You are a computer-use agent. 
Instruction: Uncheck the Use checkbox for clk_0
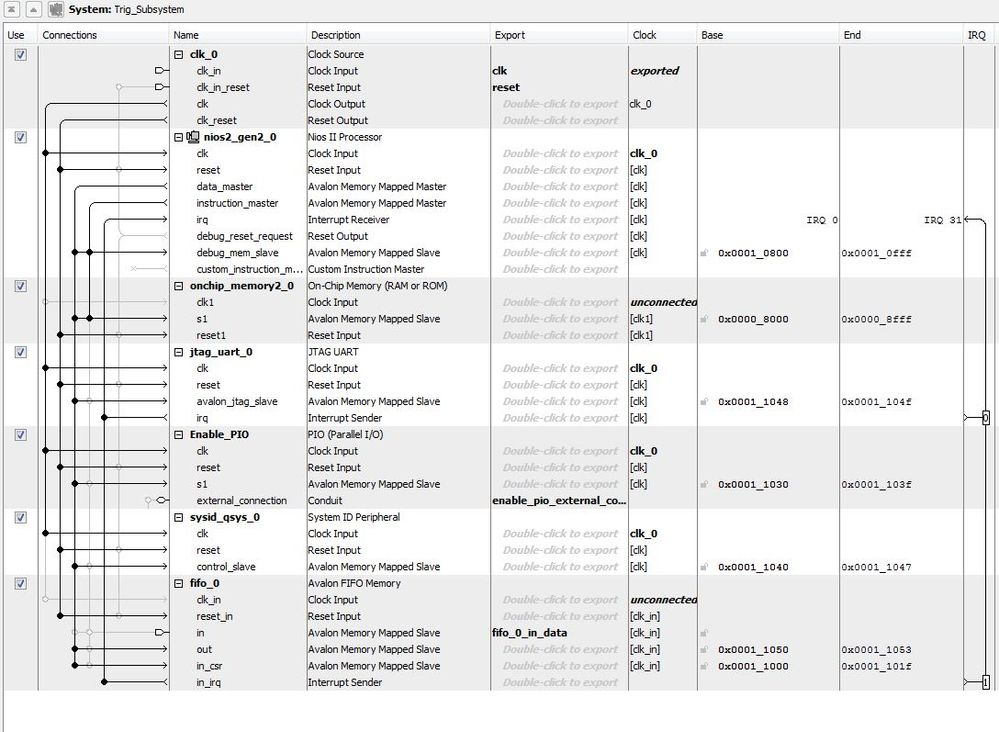point(20,55)
